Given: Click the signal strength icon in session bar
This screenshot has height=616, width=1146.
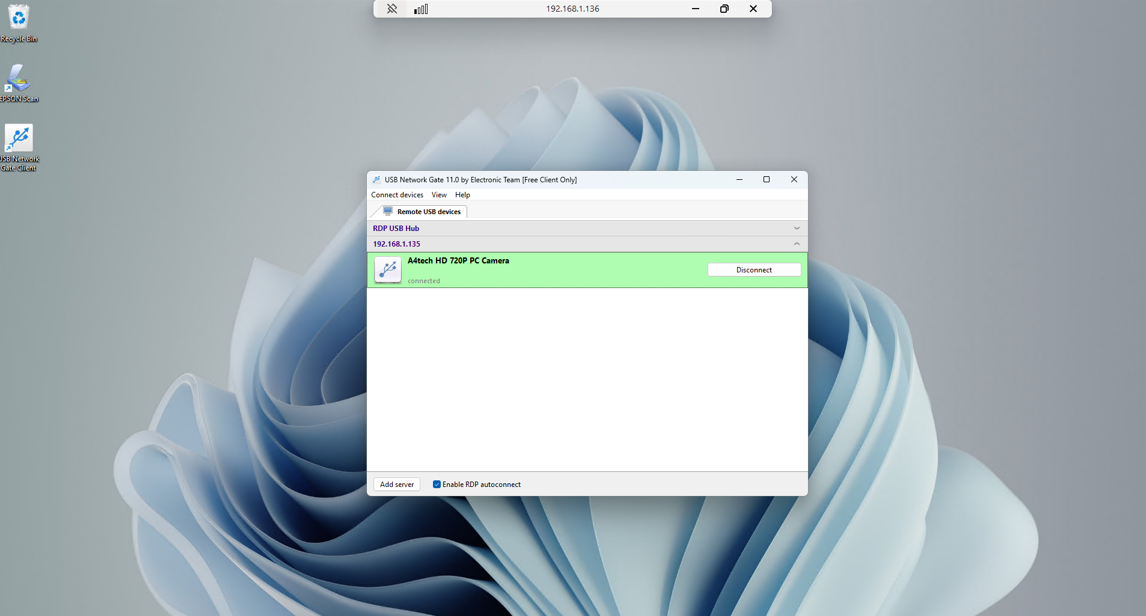Looking at the screenshot, I should (421, 9).
